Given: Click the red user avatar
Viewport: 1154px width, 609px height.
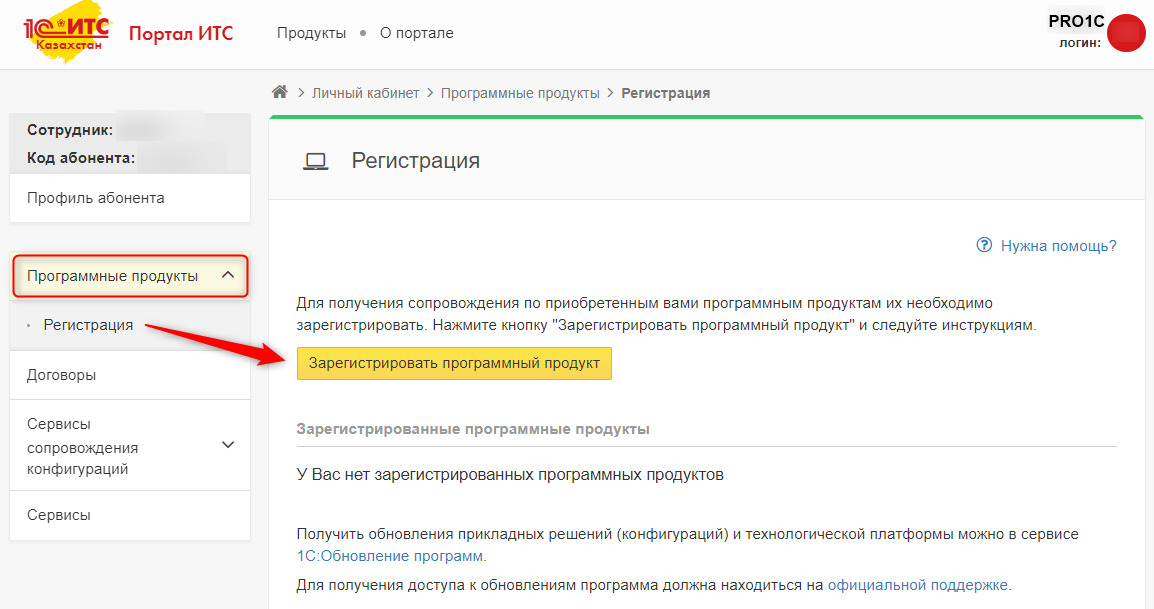Looking at the screenshot, I should (x=1126, y=34).
